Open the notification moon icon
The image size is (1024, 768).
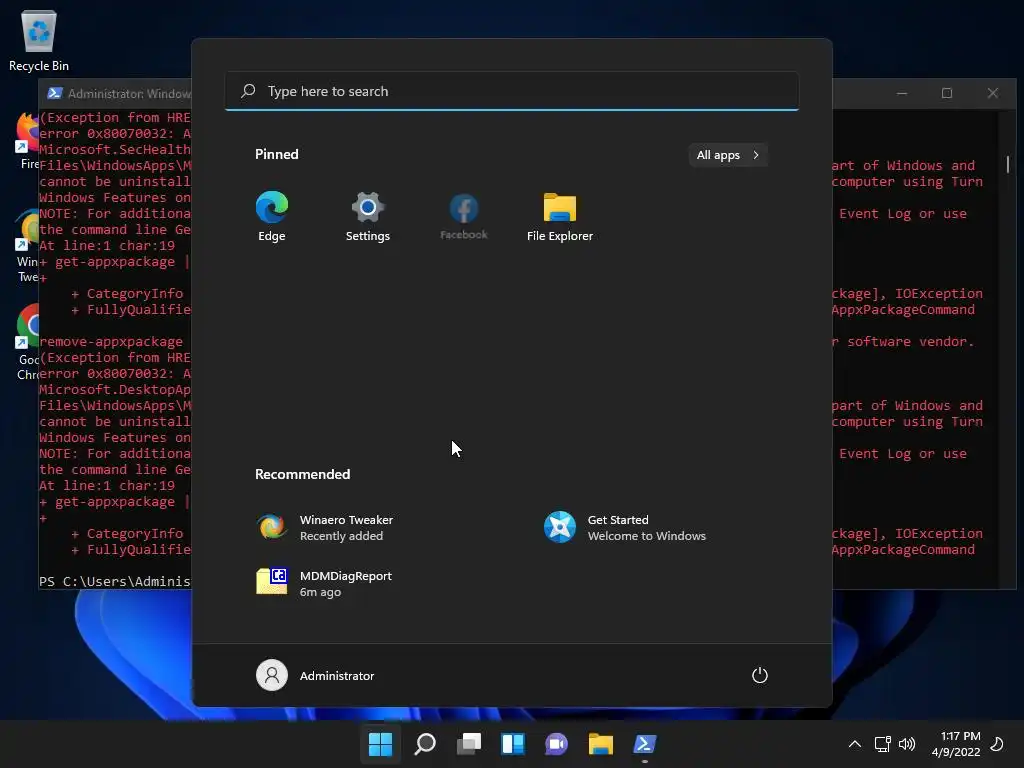(997, 744)
